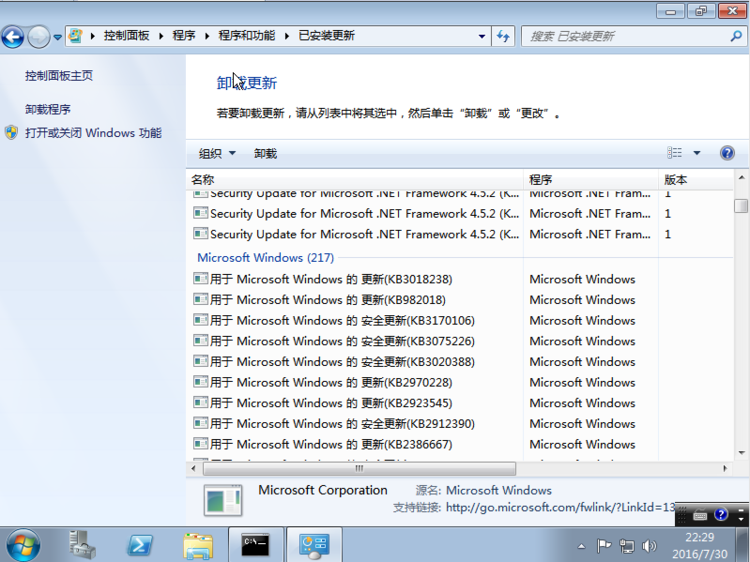
Task: Open the Windows Start orb
Action: click(x=22, y=546)
